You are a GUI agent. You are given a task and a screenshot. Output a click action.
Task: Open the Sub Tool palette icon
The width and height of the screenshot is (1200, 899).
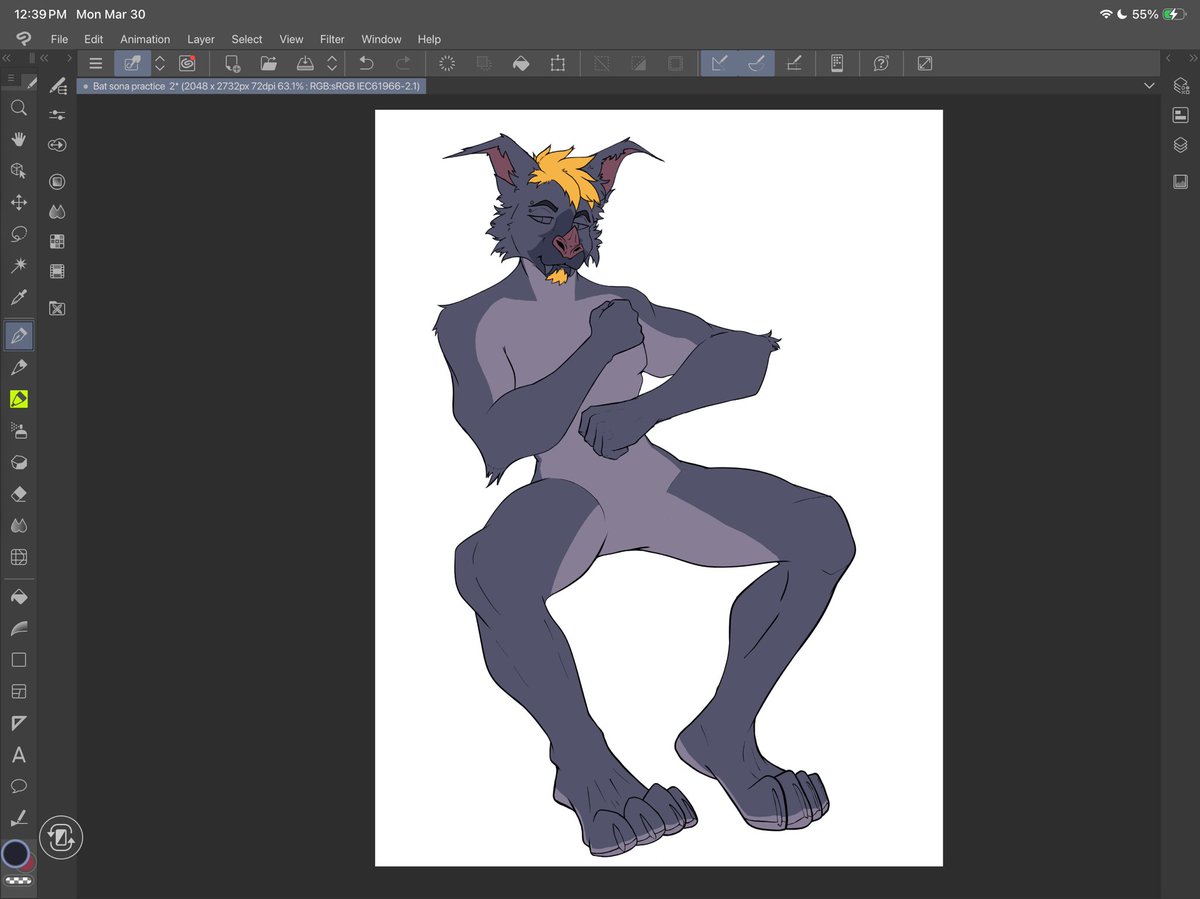[57, 87]
